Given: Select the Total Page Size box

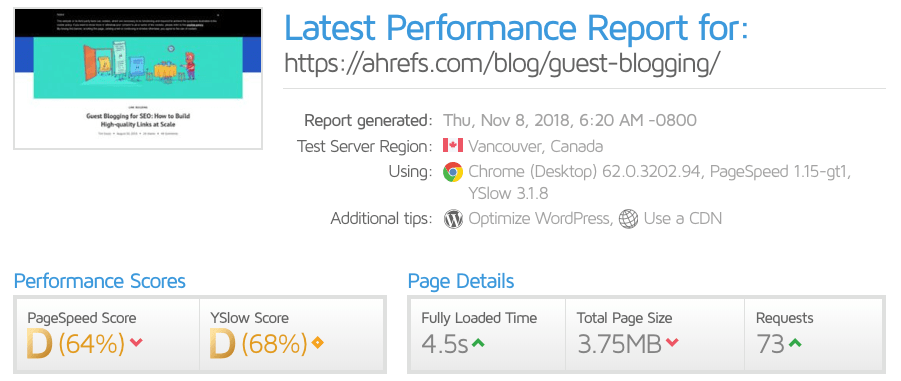Looking at the screenshot, I should [x=654, y=334].
